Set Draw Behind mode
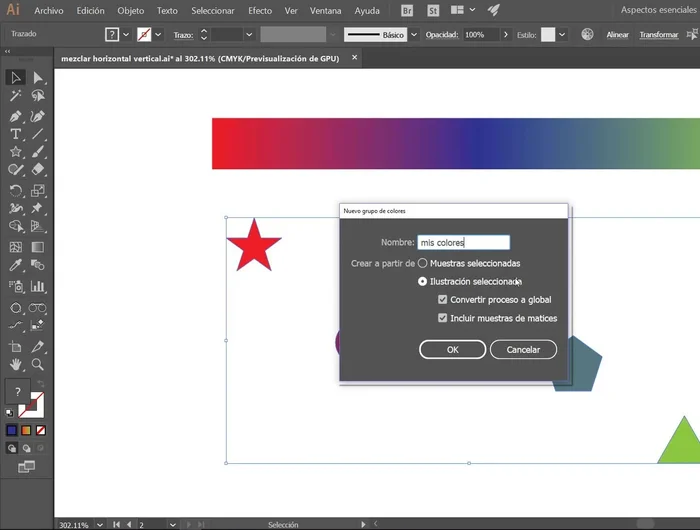The height and width of the screenshot is (530, 700). coord(26,448)
